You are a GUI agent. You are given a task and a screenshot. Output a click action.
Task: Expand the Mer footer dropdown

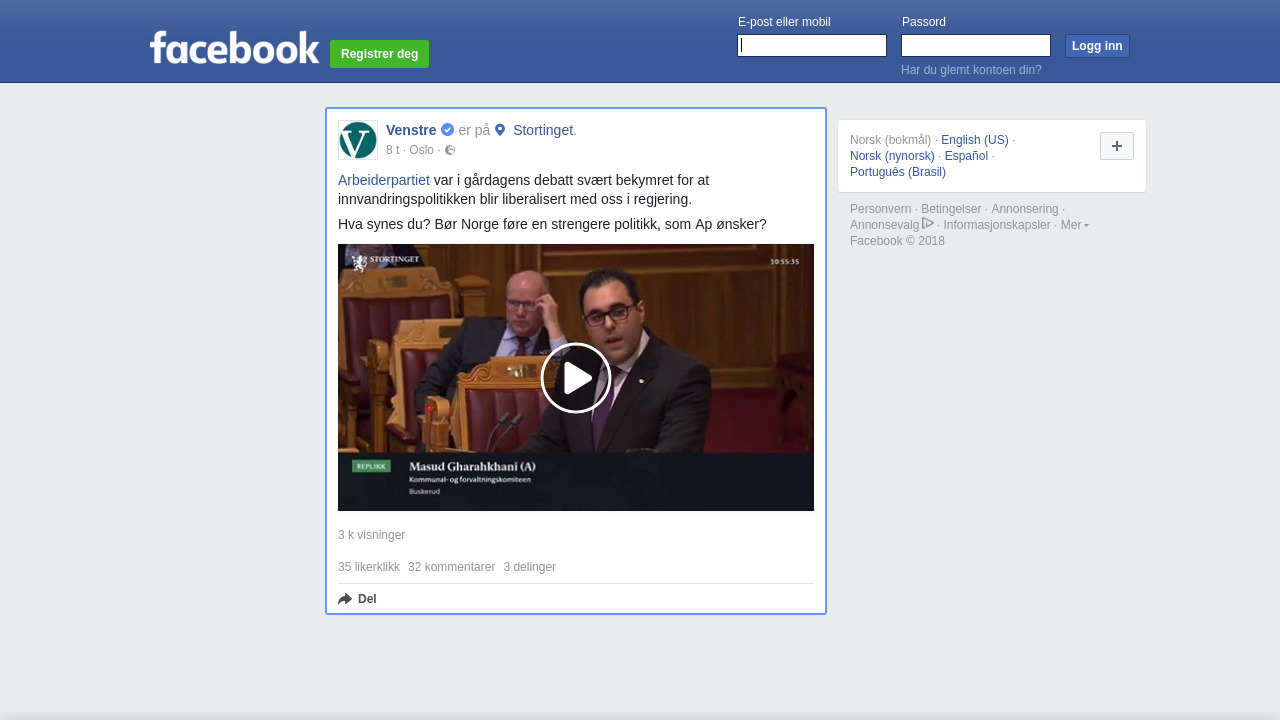click(x=1075, y=225)
